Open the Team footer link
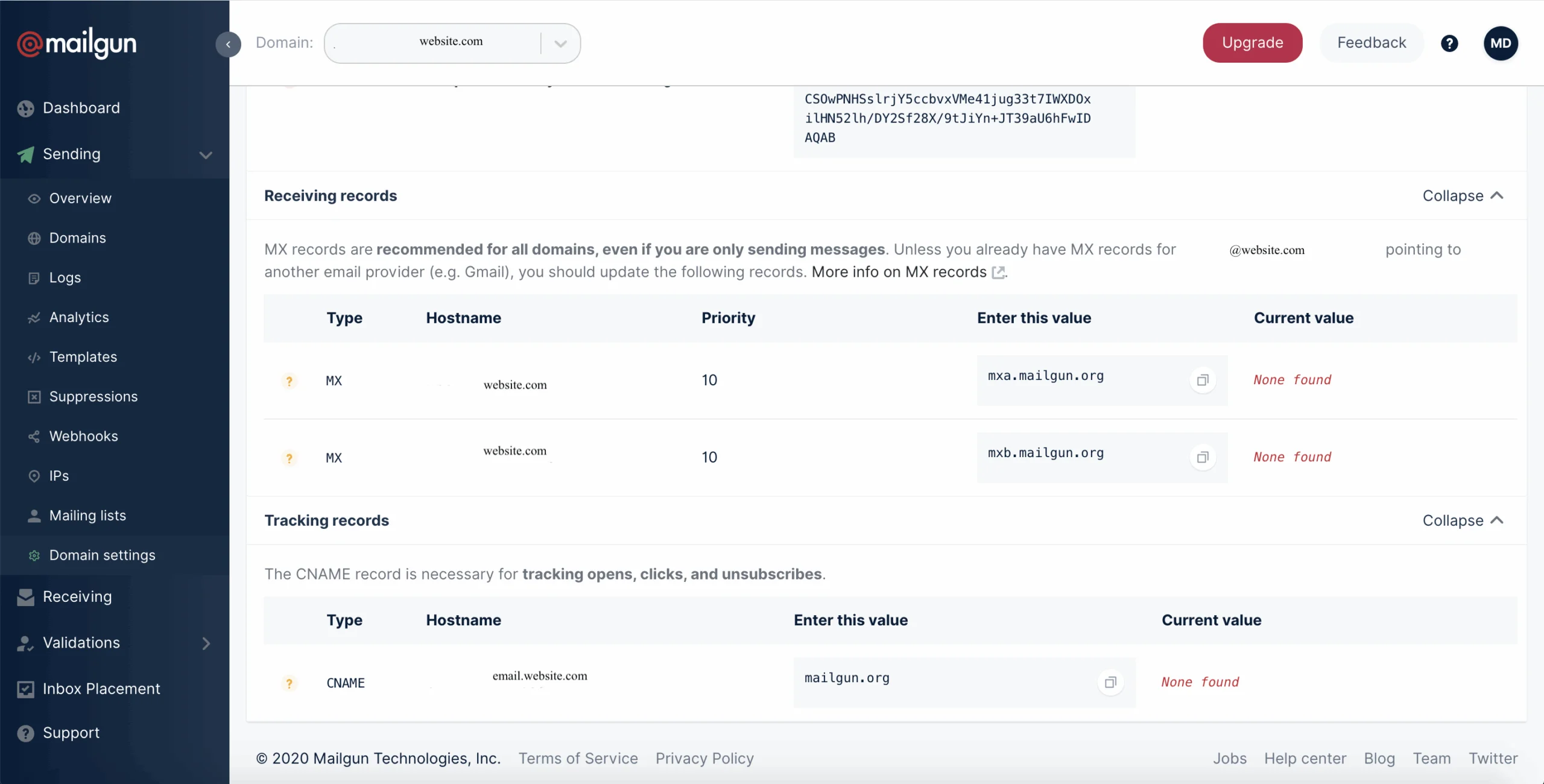This screenshot has width=1544, height=784. [1432, 759]
